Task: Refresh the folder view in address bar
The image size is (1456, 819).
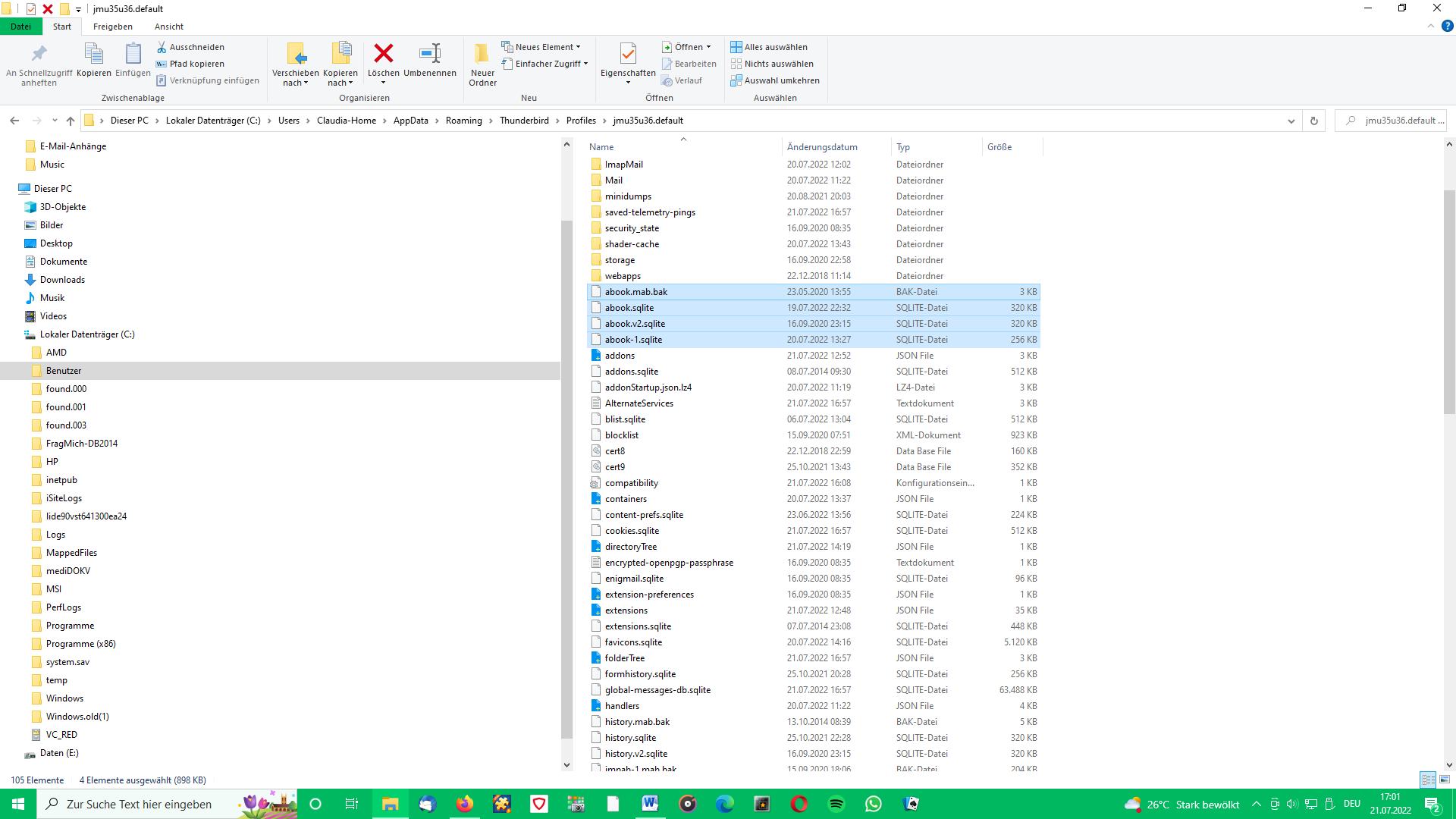Action: [1314, 121]
